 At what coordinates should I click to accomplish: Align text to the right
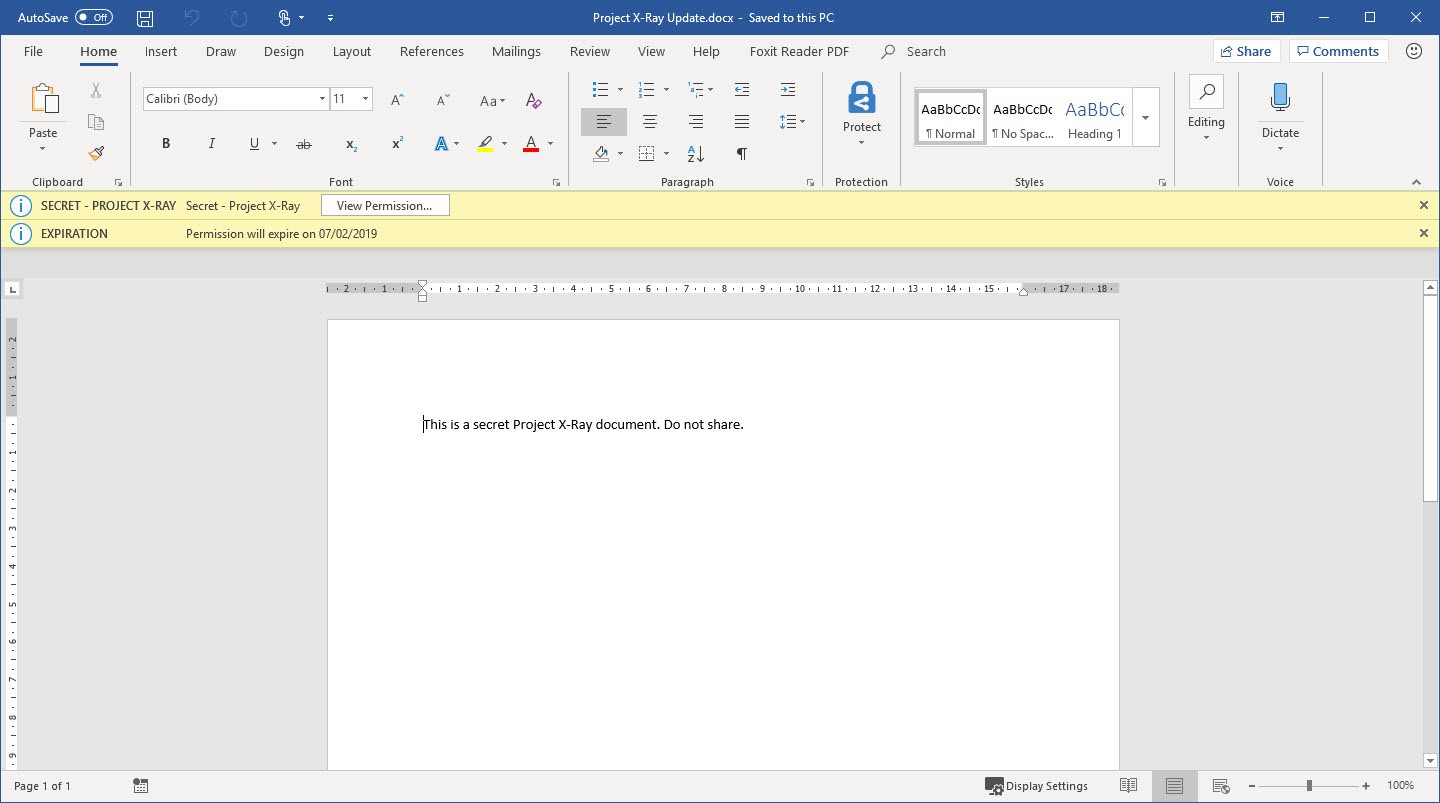(696, 122)
